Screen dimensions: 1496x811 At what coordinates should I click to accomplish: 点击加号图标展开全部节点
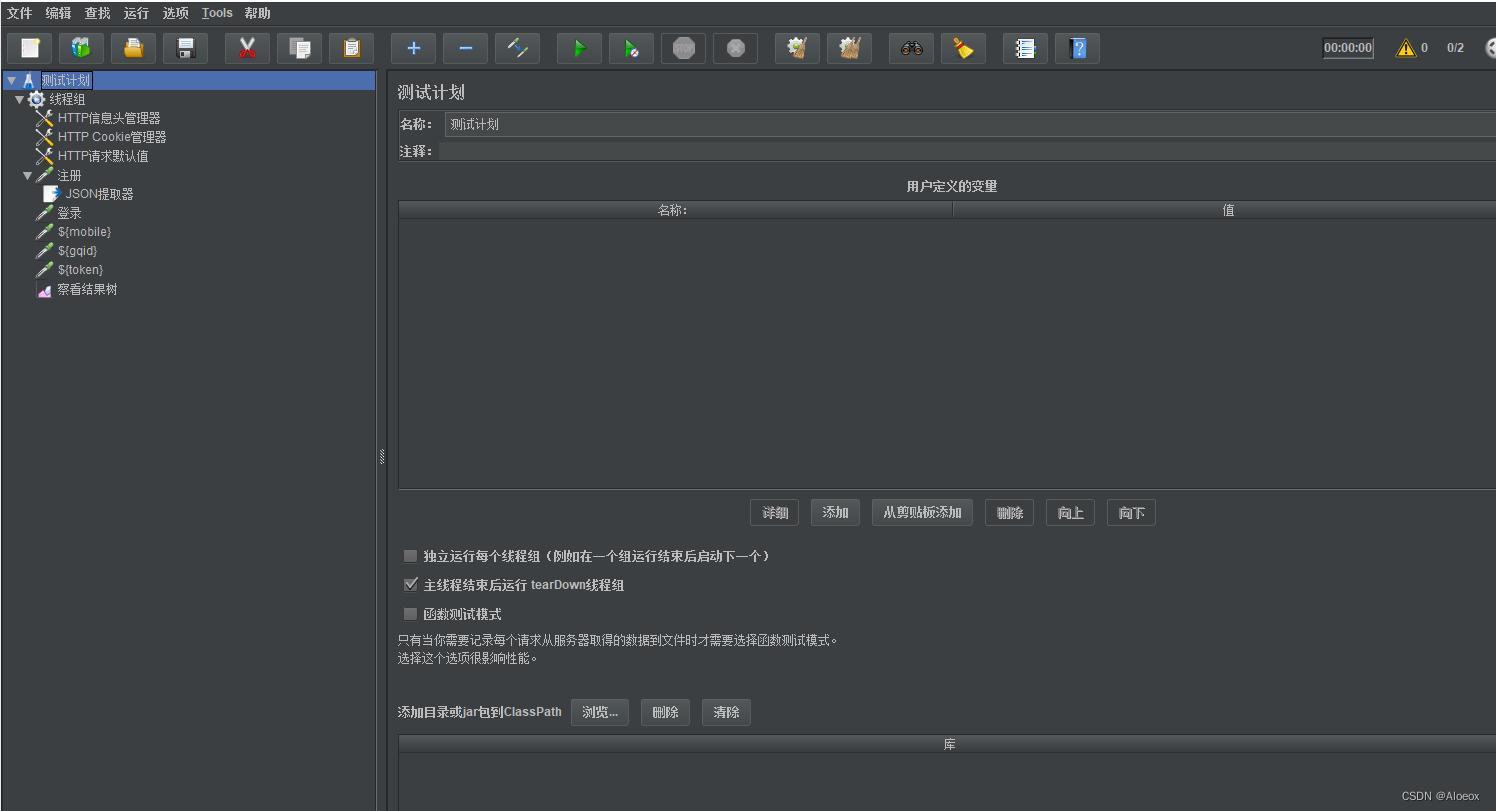[x=413, y=47]
